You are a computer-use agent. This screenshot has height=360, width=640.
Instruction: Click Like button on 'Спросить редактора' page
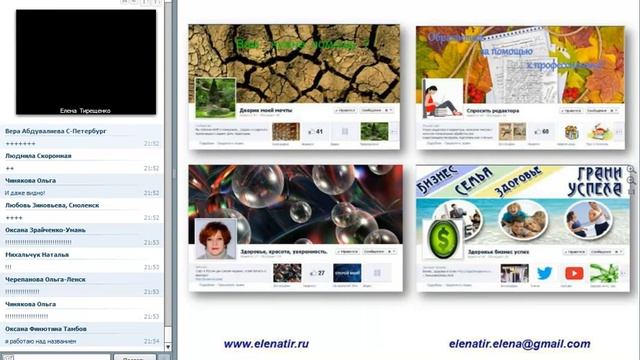[571, 110]
